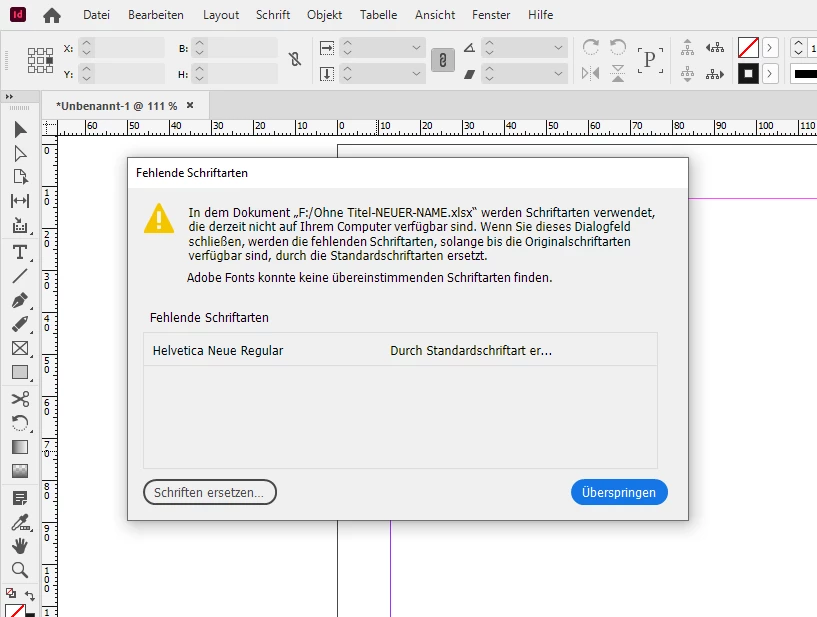Viewport: 817px width, 617px height.
Task: Select the Gap tool
Action: [x=20, y=201]
